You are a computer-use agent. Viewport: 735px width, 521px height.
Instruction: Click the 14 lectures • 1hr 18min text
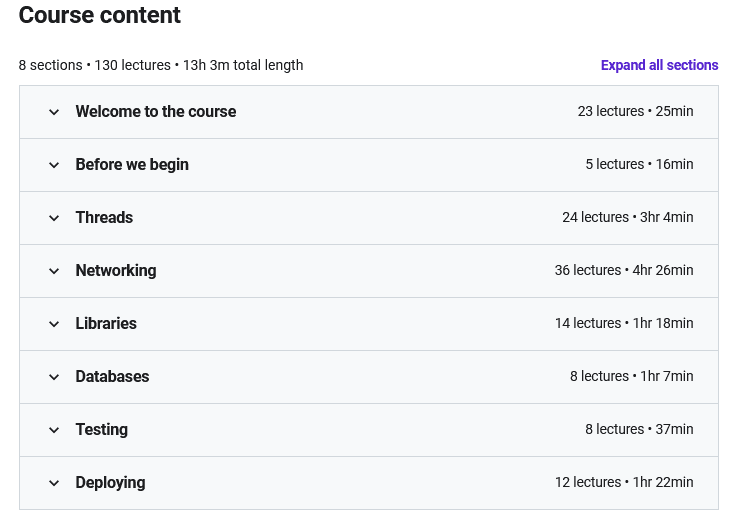click(x=624, y=323)
